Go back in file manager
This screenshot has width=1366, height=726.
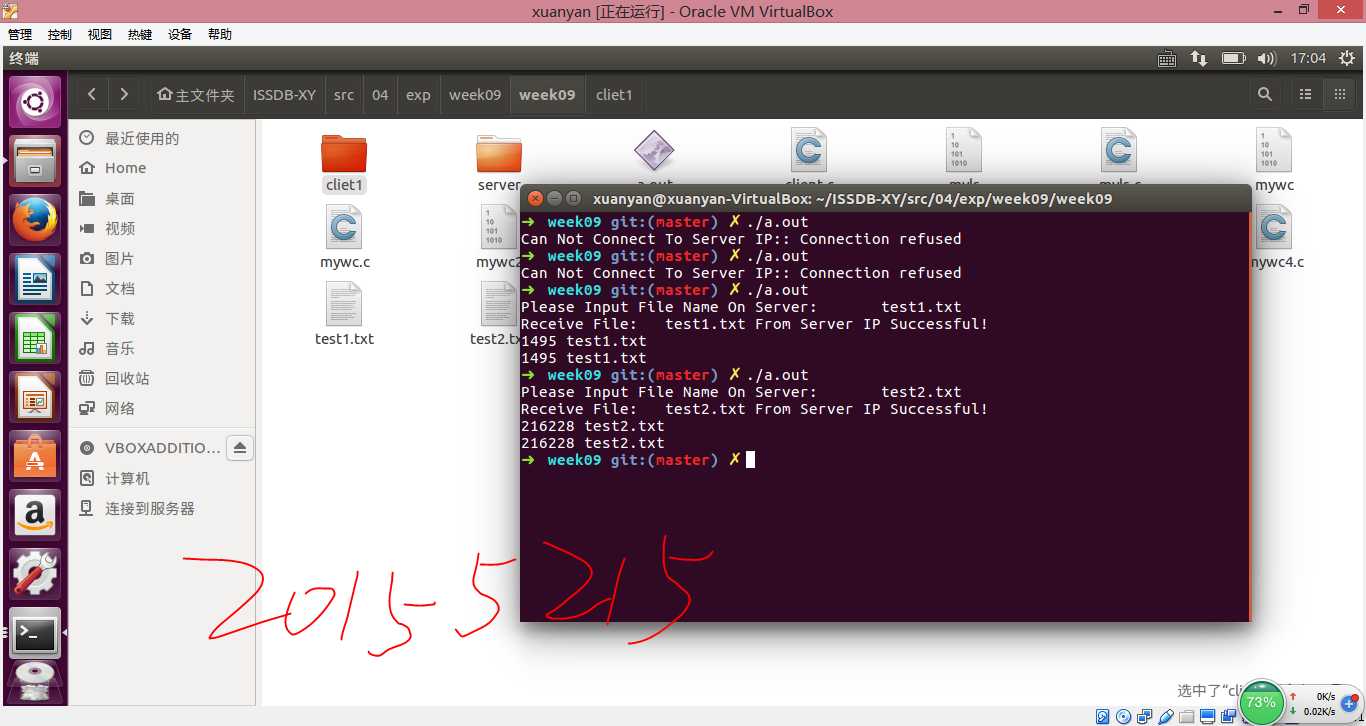click(92, 95)
